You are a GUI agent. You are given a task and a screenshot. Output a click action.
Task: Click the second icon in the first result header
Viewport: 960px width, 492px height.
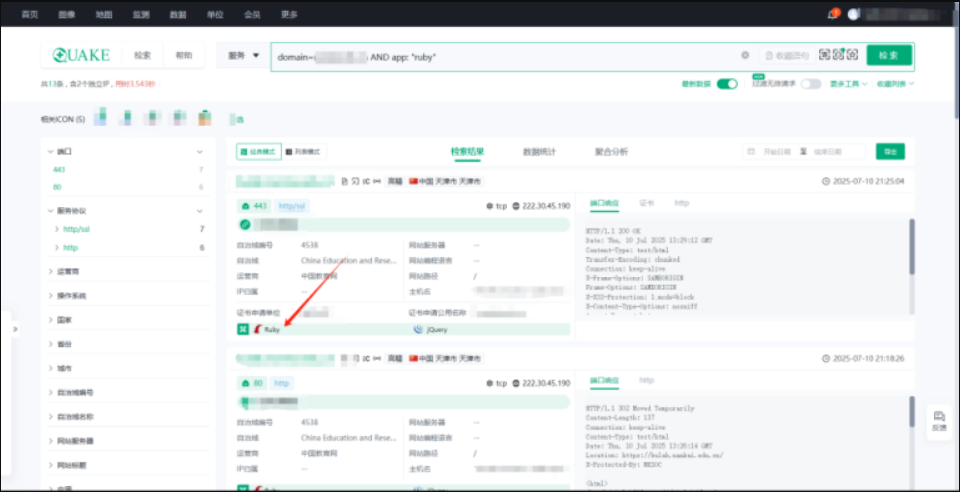pos(355,181)
